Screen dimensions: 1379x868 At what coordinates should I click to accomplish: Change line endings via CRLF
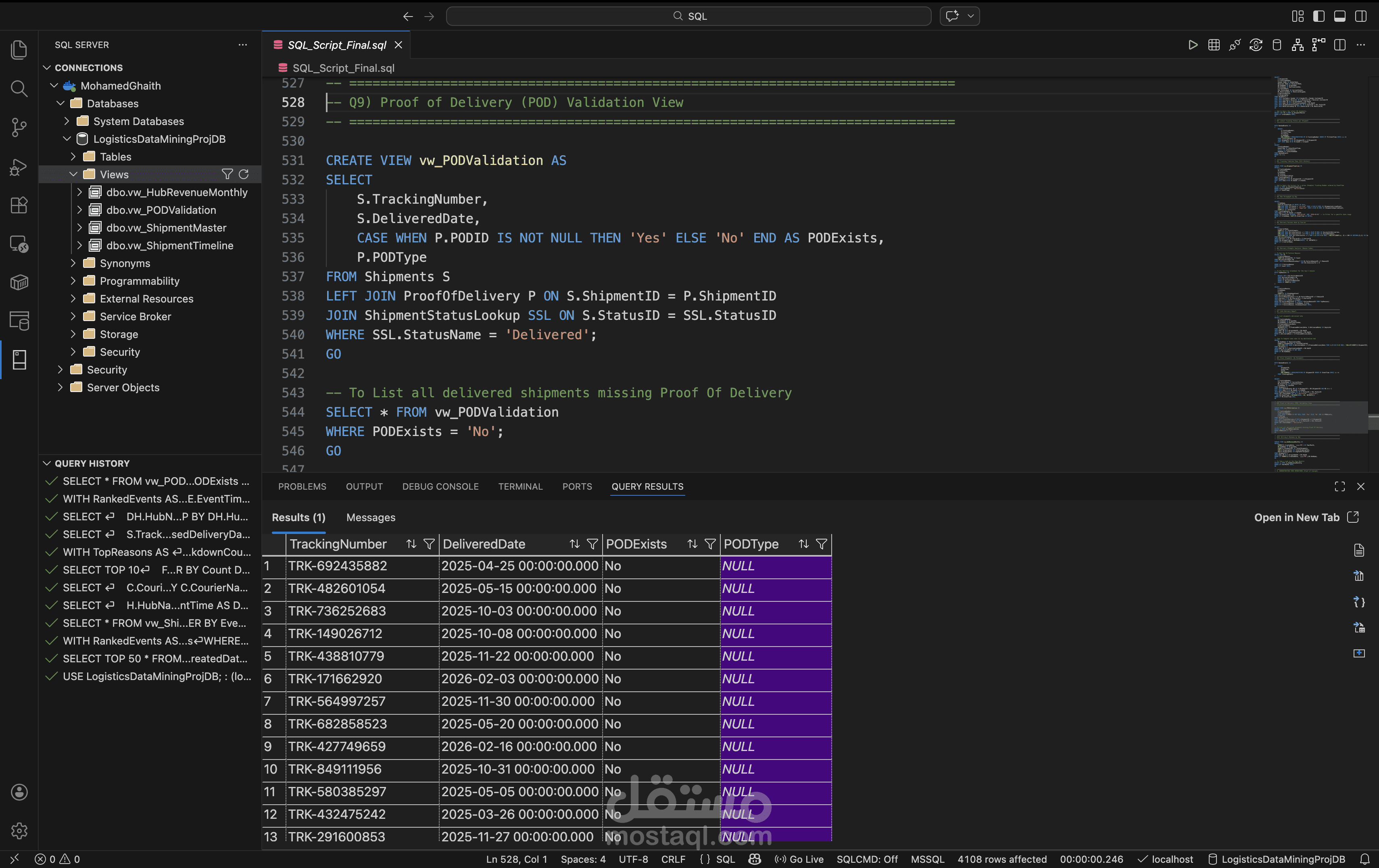coord(673,859)
